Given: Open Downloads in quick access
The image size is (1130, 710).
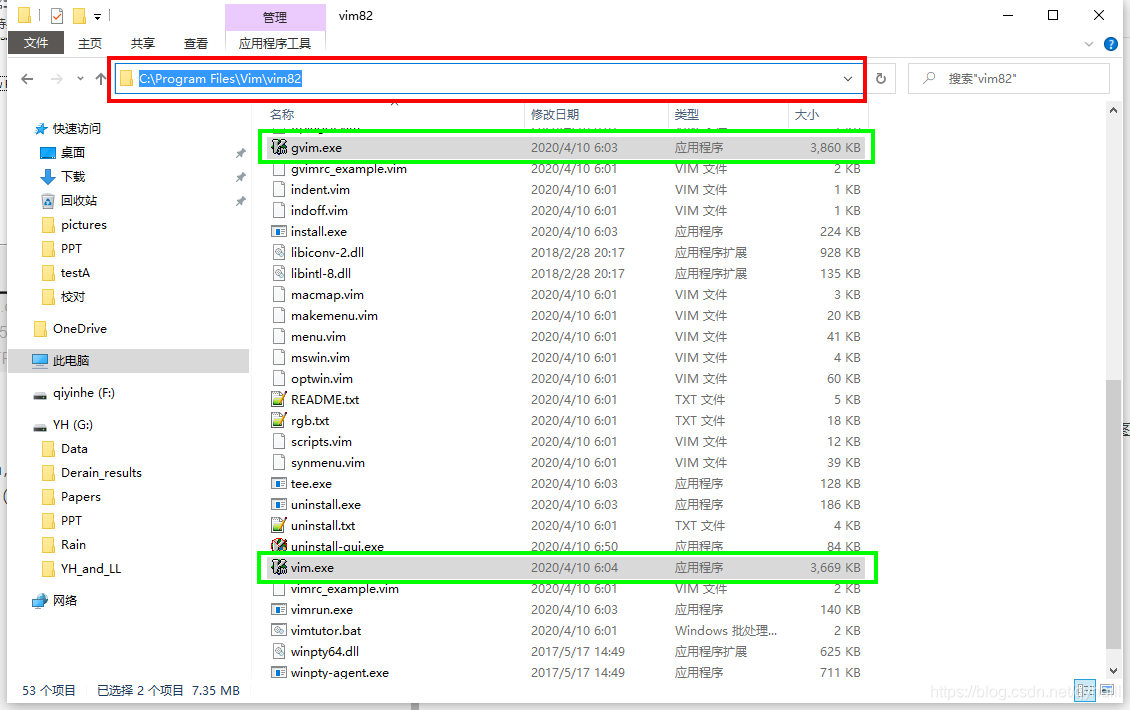Looking at the screenshot, I should pyautogui.click(x=73, y=177).
